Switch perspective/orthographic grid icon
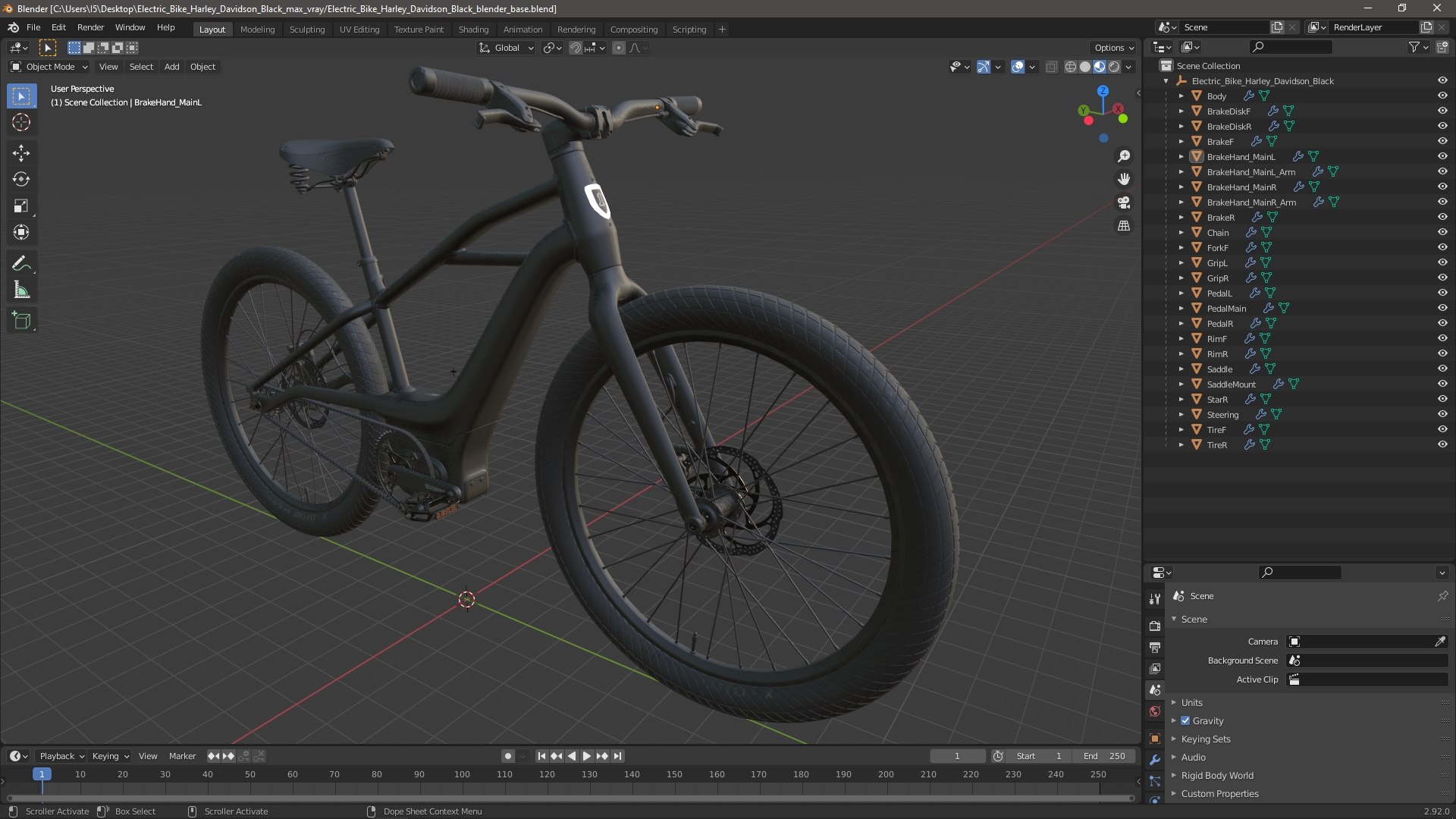Screen dimensions: 1456x819 [1124, 226]
